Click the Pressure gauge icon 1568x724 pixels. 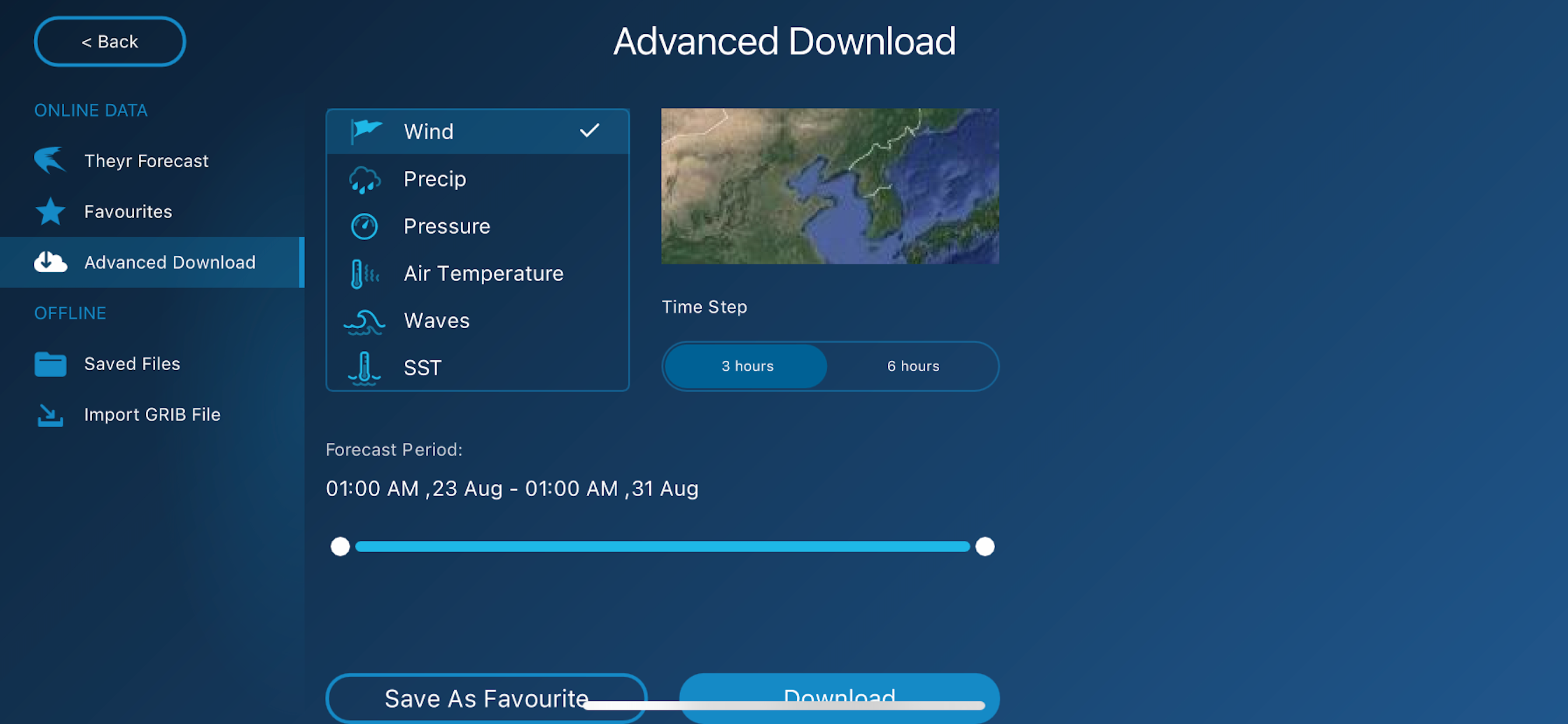click(x=364, y=226)
